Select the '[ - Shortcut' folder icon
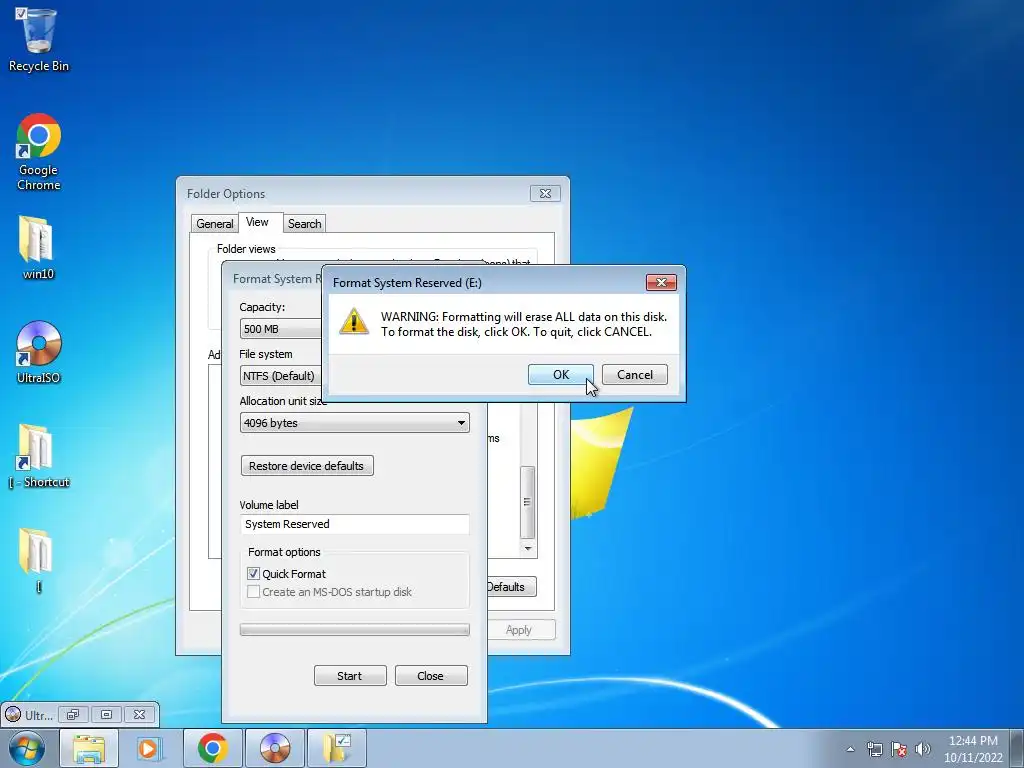 pyautogui.click(x=39, y=456)
